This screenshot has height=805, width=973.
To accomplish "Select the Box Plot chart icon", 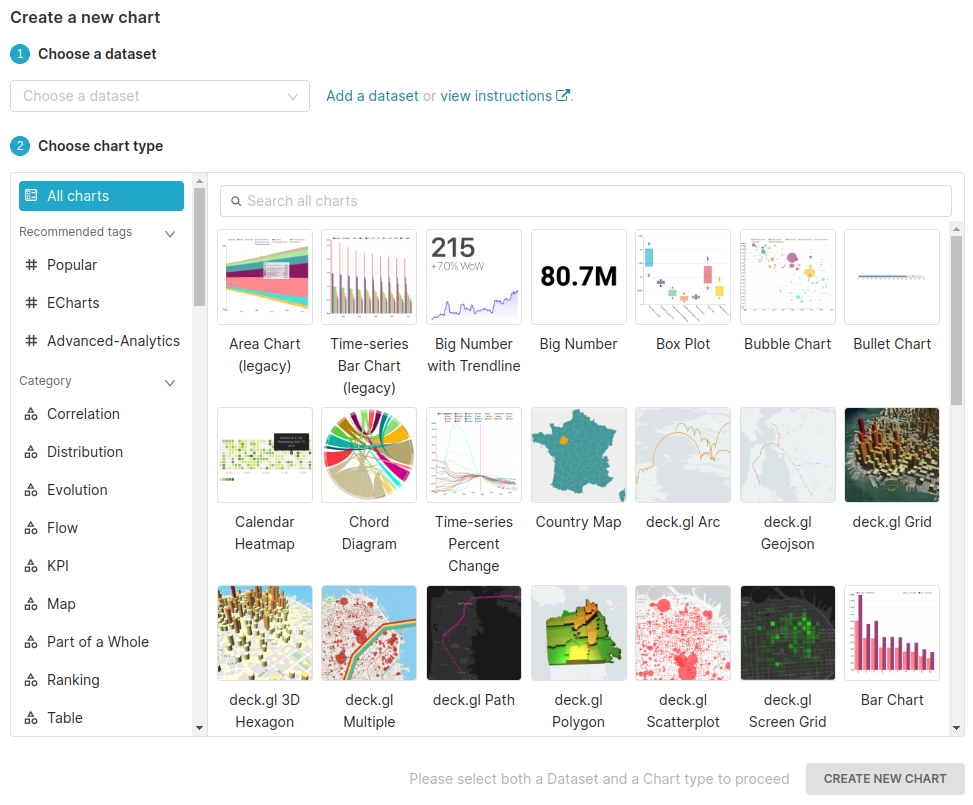I will (683, 277).
